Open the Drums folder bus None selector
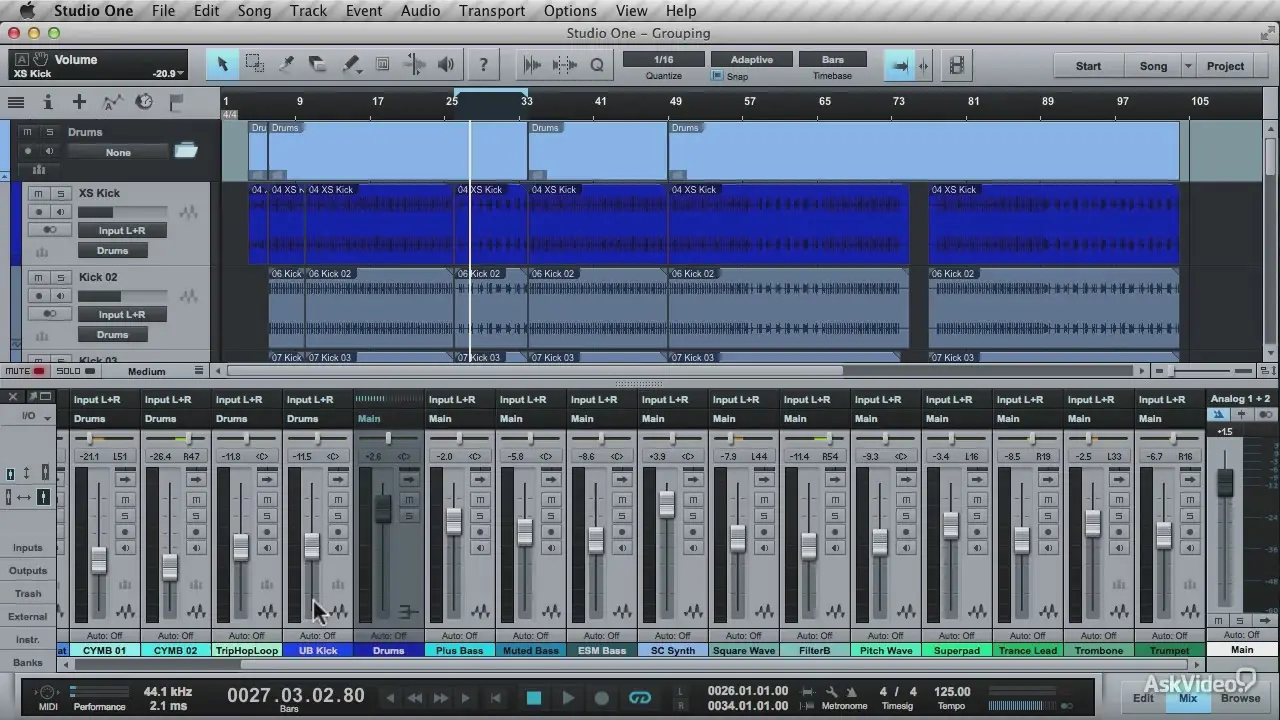Screen dimensions: 1280x720 118,152
